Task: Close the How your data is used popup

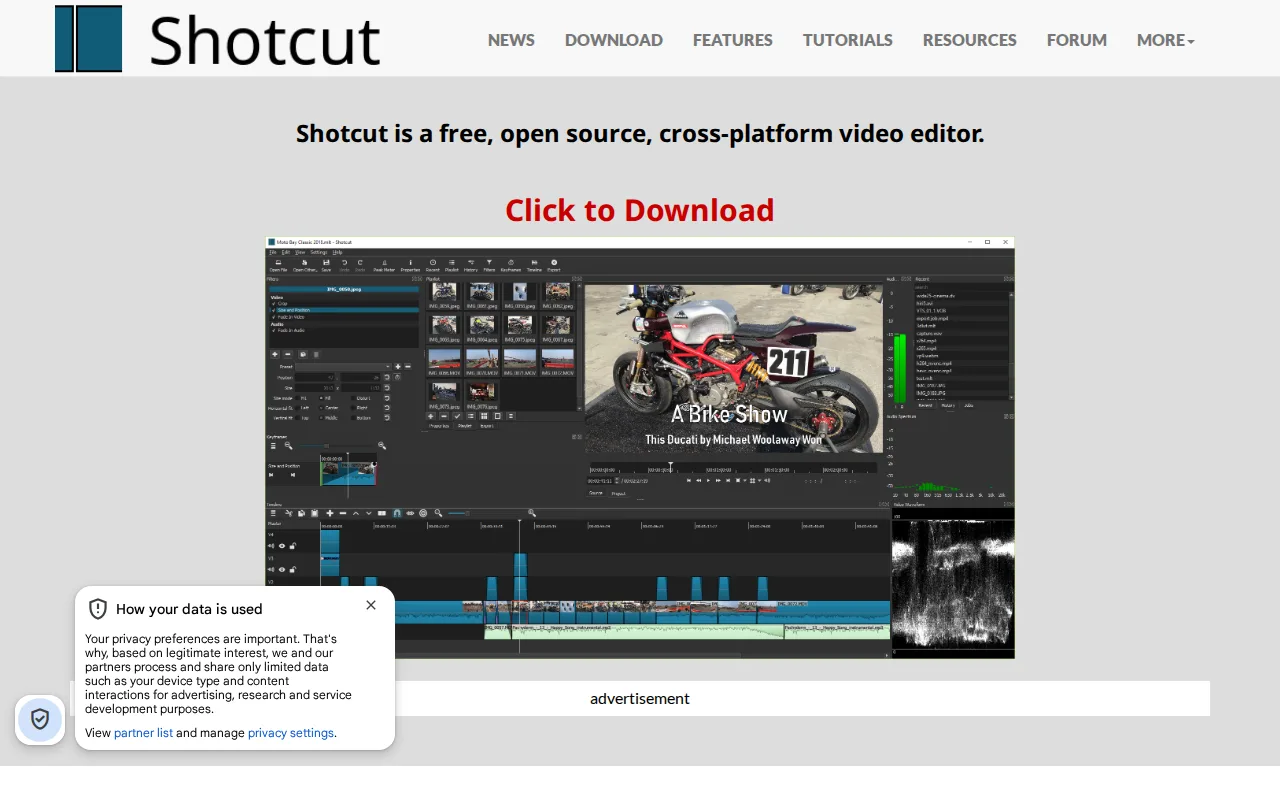Action: click(371, 605)
